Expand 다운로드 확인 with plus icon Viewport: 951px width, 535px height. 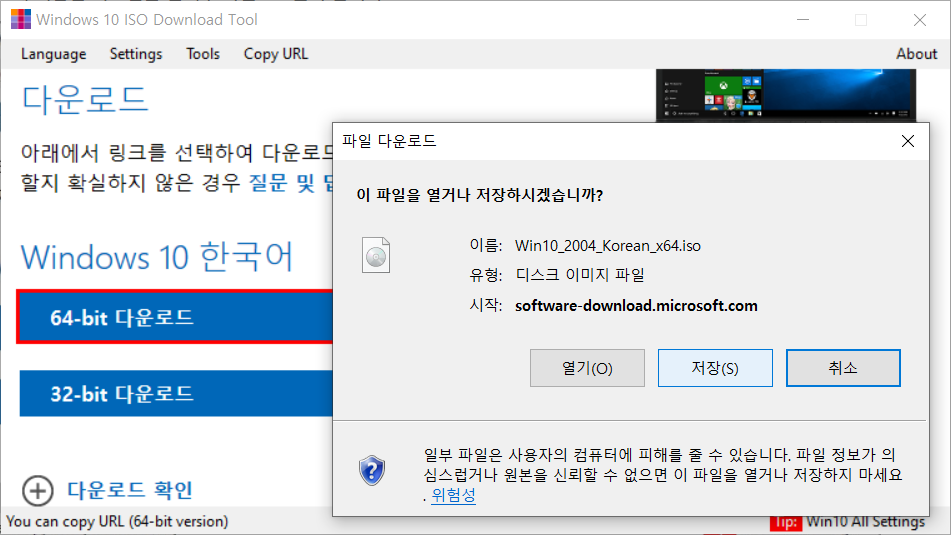[x=38, y=491]
